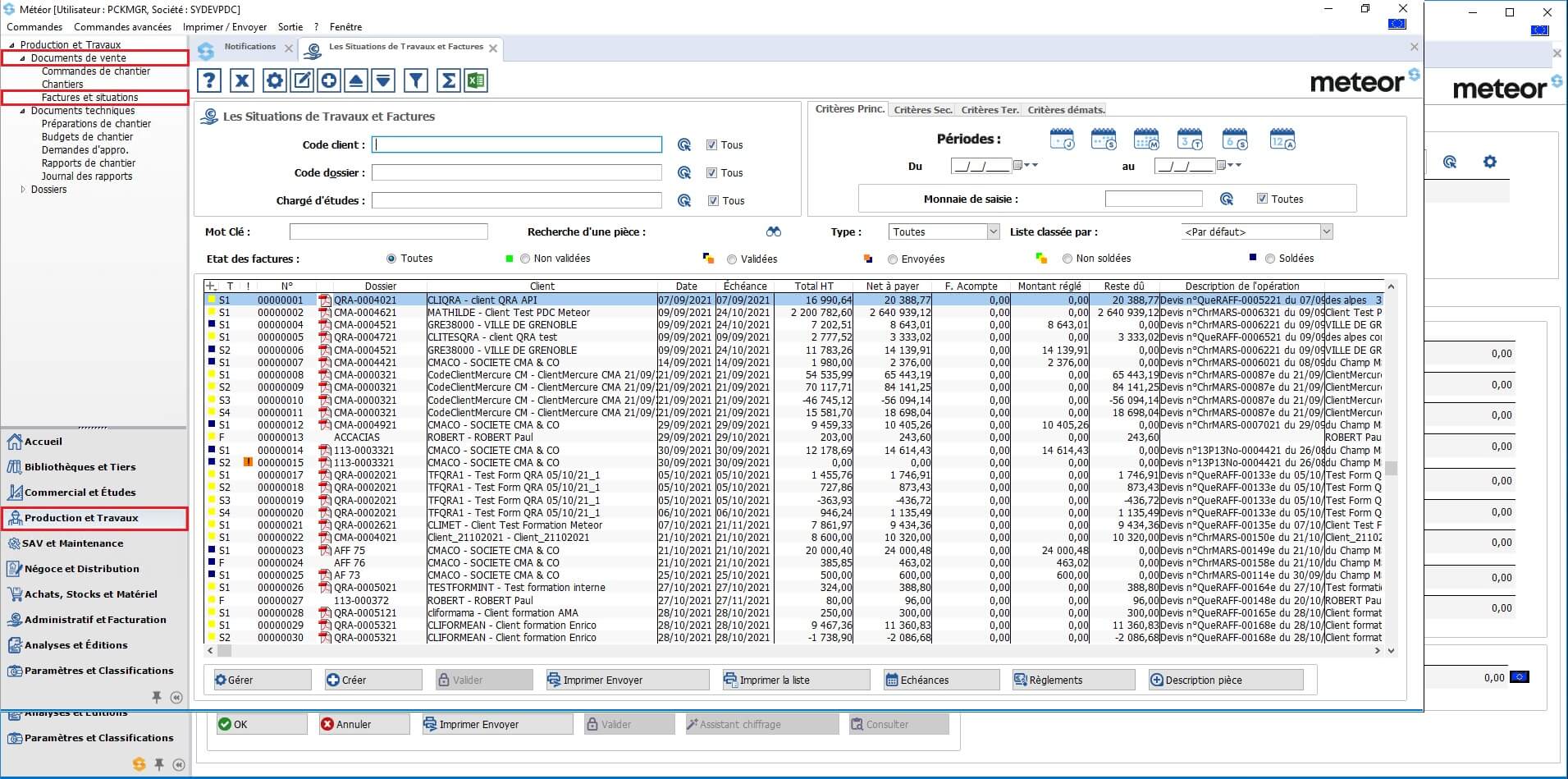The height and width of the screenshot is (779, 1568).
Task: Click the Imprimer la liste button
Action: pos(795,680)
